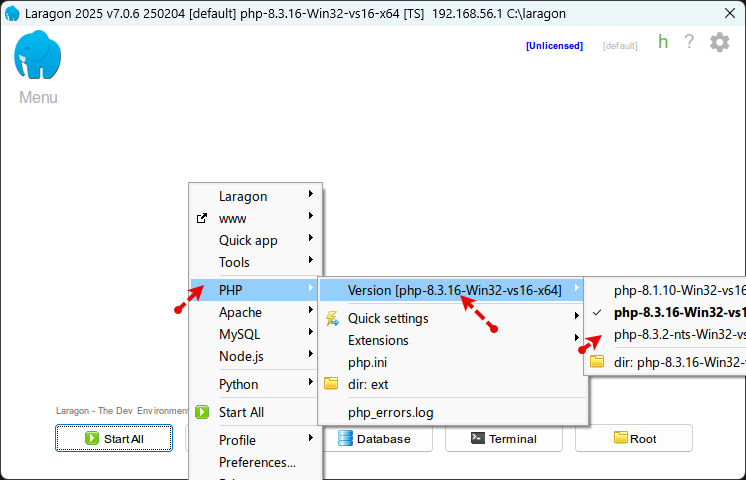Choose Start All in the context menu

click(255, 412)
